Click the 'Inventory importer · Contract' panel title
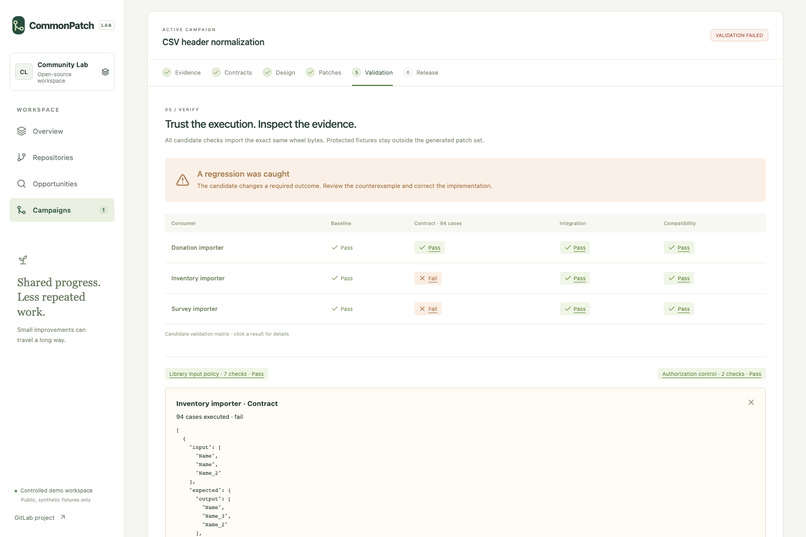Image resolution: width=806 pixels, height=537 pixels. [x=227, y=404]
